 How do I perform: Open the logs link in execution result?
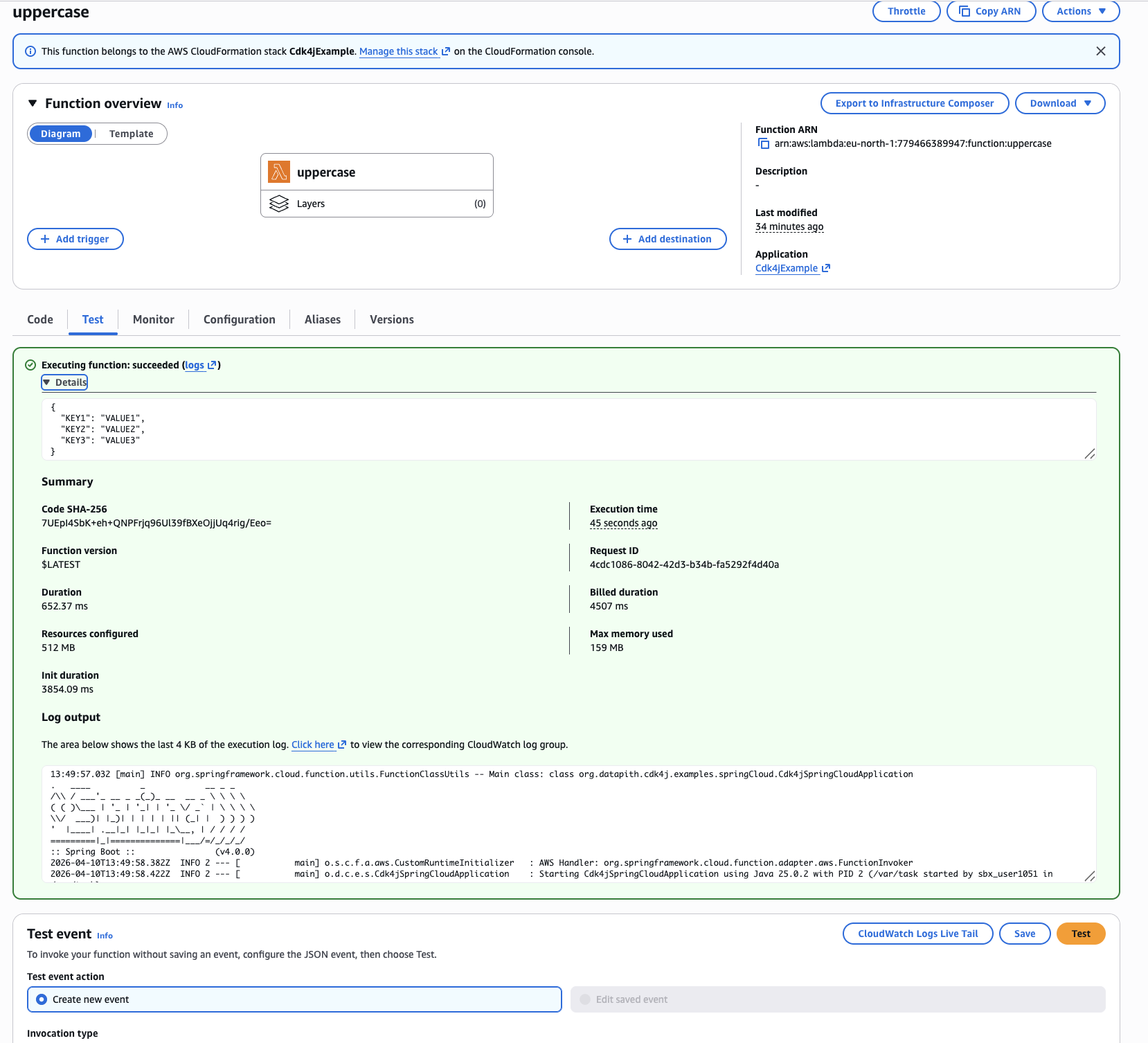coord(195,365)
